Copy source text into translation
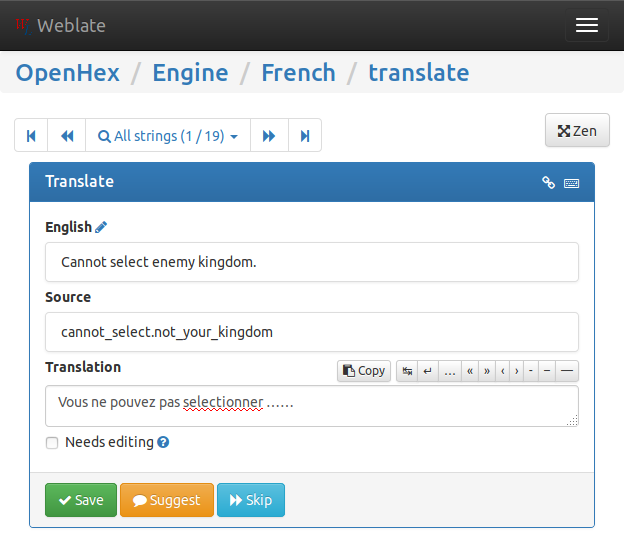This screenshot has width=624, height=540. [364, 371]
